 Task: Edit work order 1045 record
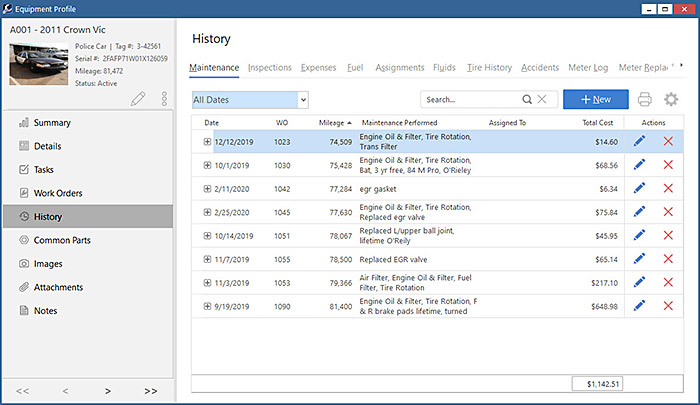639,212
